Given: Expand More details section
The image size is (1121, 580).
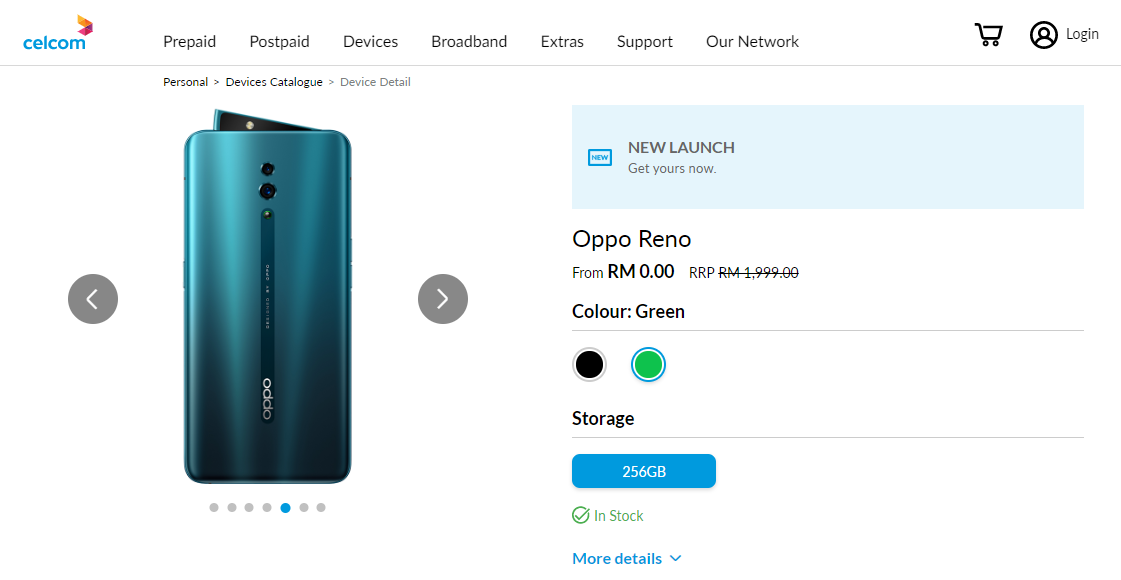Looking at the screenshot, I should click(626, 558).
